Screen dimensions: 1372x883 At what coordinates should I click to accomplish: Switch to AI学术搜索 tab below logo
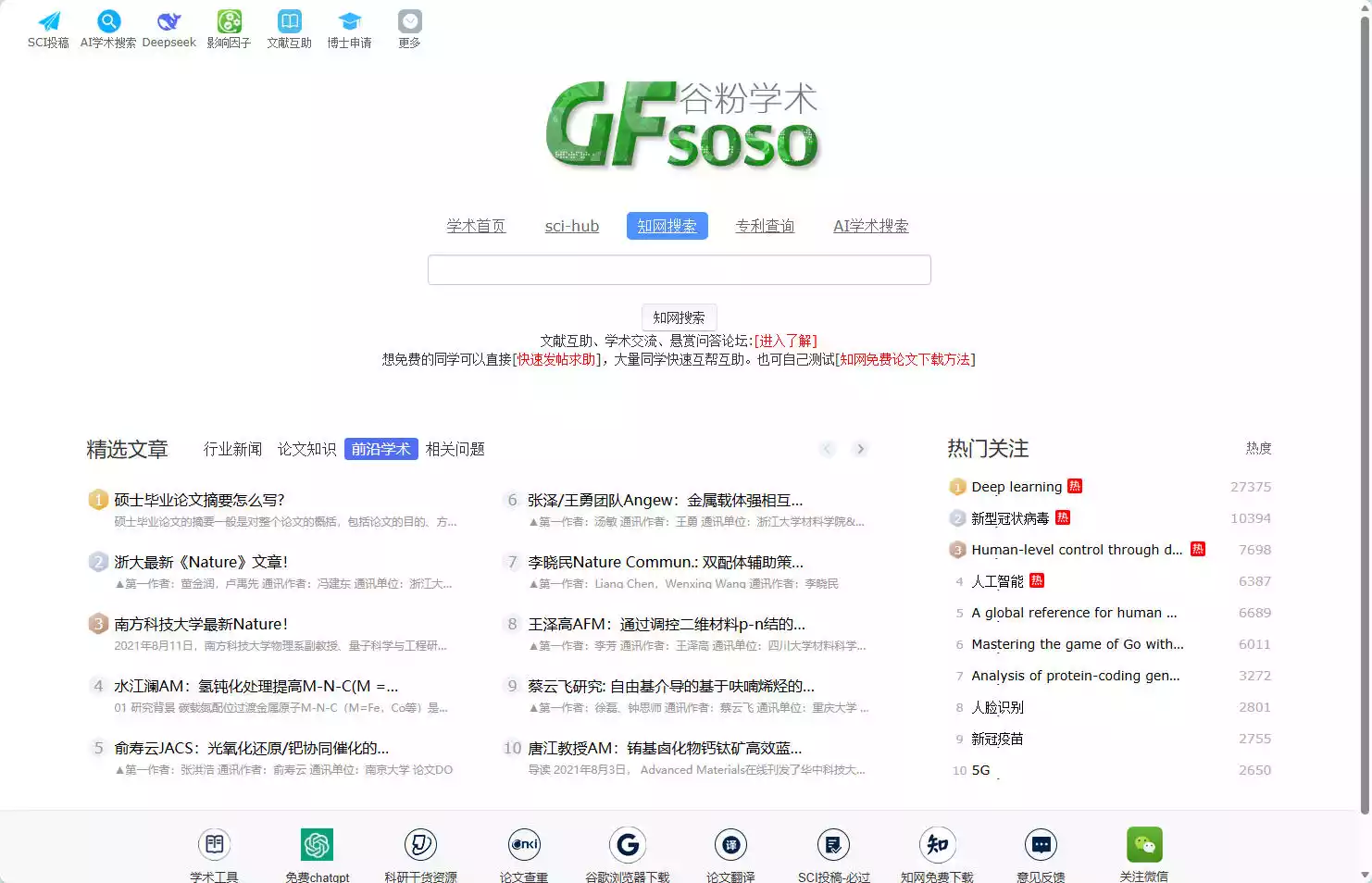click(871, 226)
